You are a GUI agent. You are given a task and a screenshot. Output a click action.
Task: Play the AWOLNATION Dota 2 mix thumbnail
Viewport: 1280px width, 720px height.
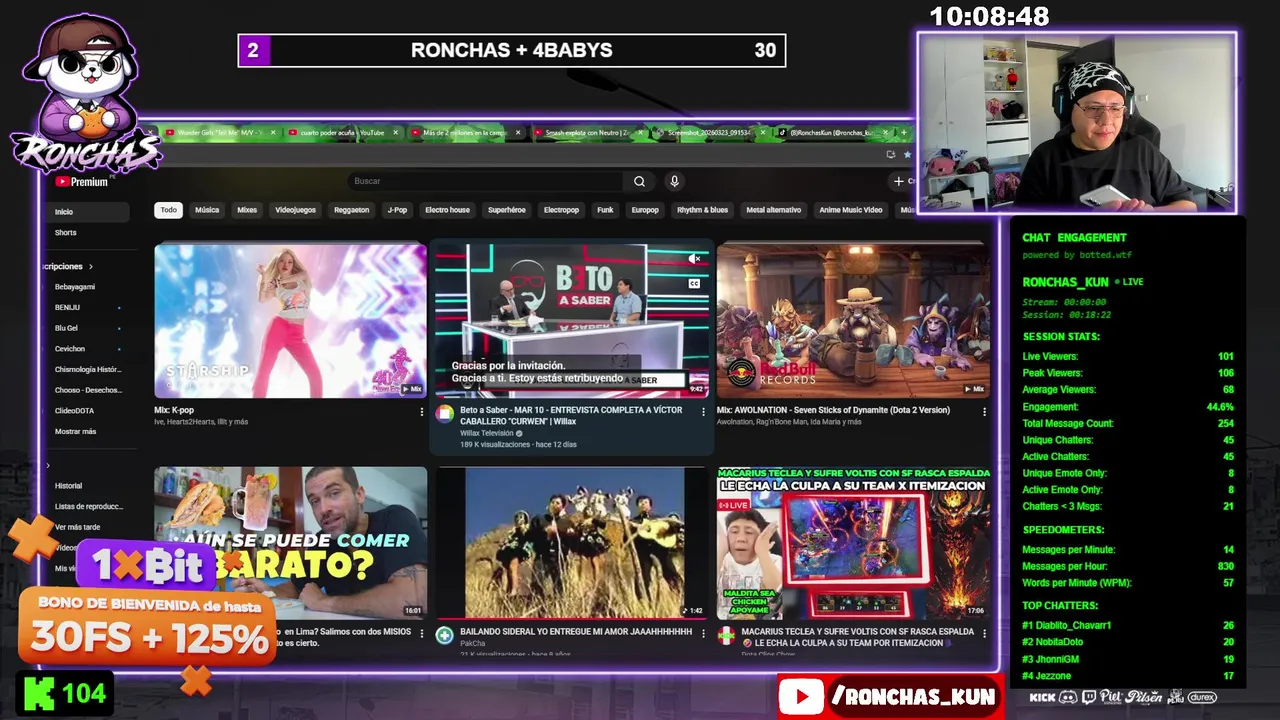coord(853,321)
